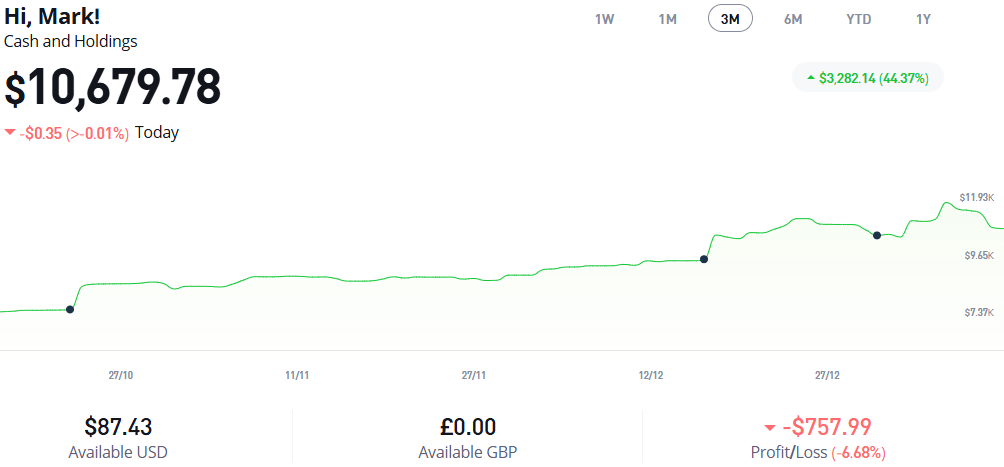Open the $87.43 Available USD balance

(118, 427)
